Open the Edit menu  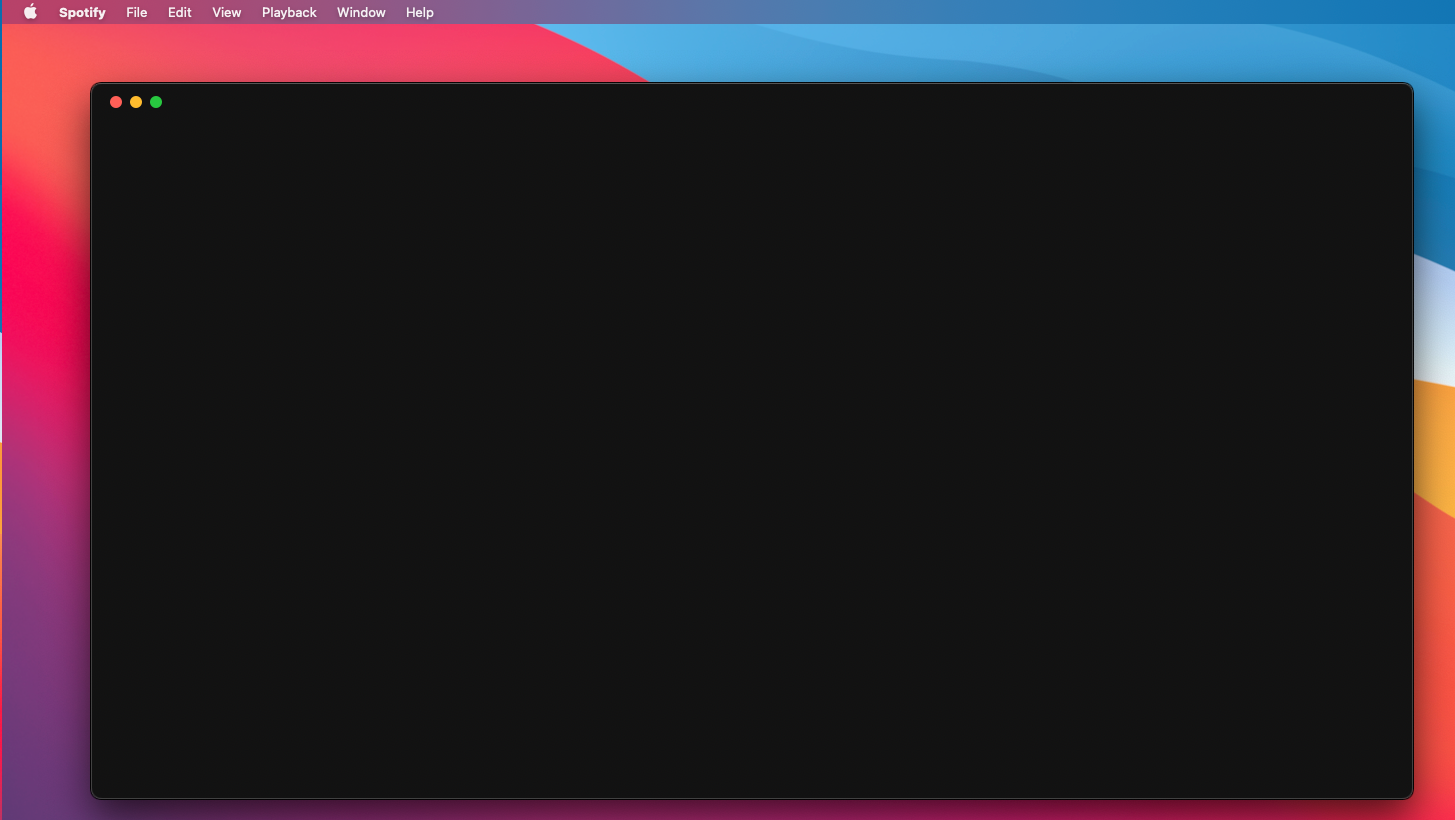coord(180,12)
